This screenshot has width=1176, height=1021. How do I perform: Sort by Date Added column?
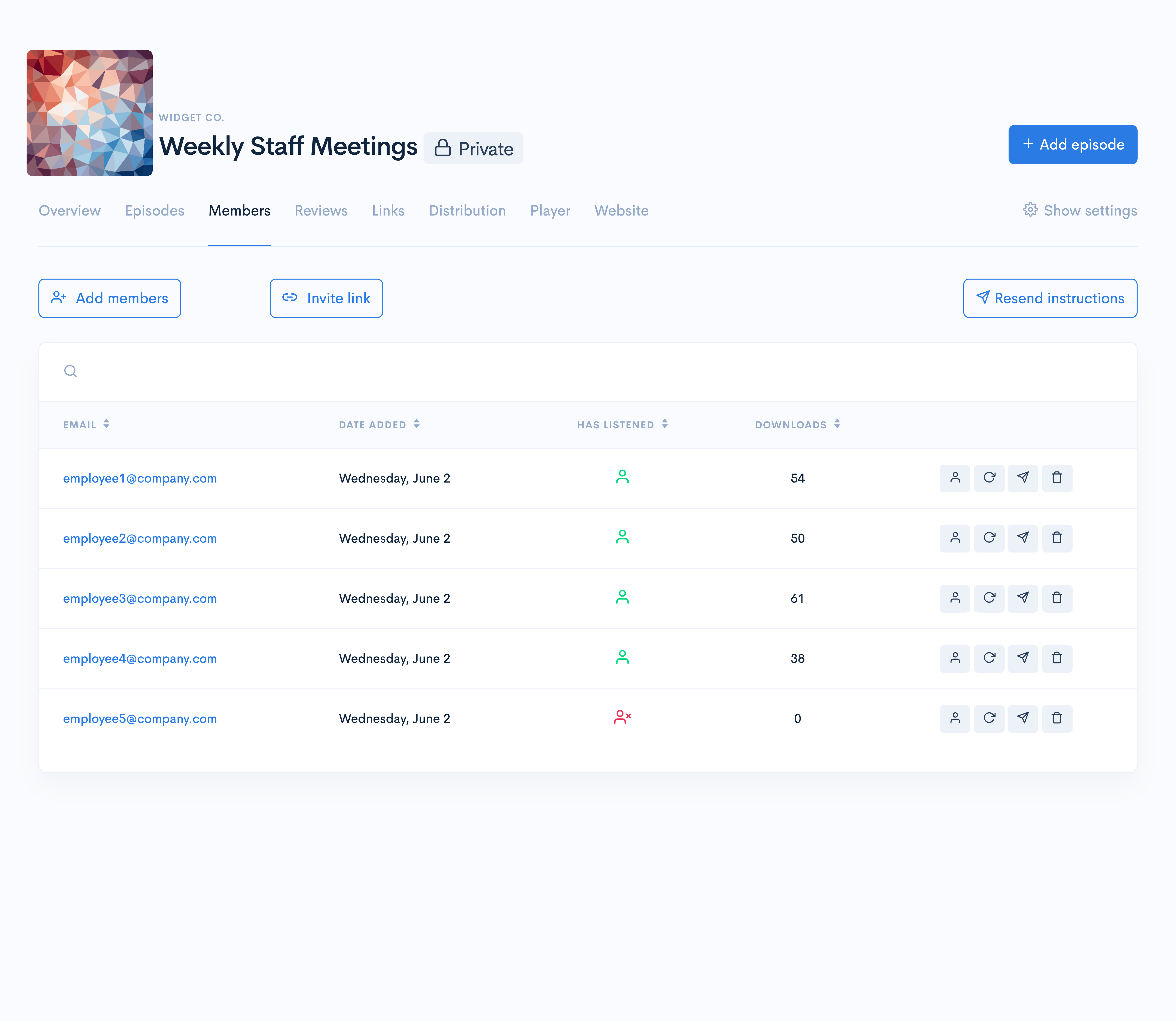pos(379,424)
